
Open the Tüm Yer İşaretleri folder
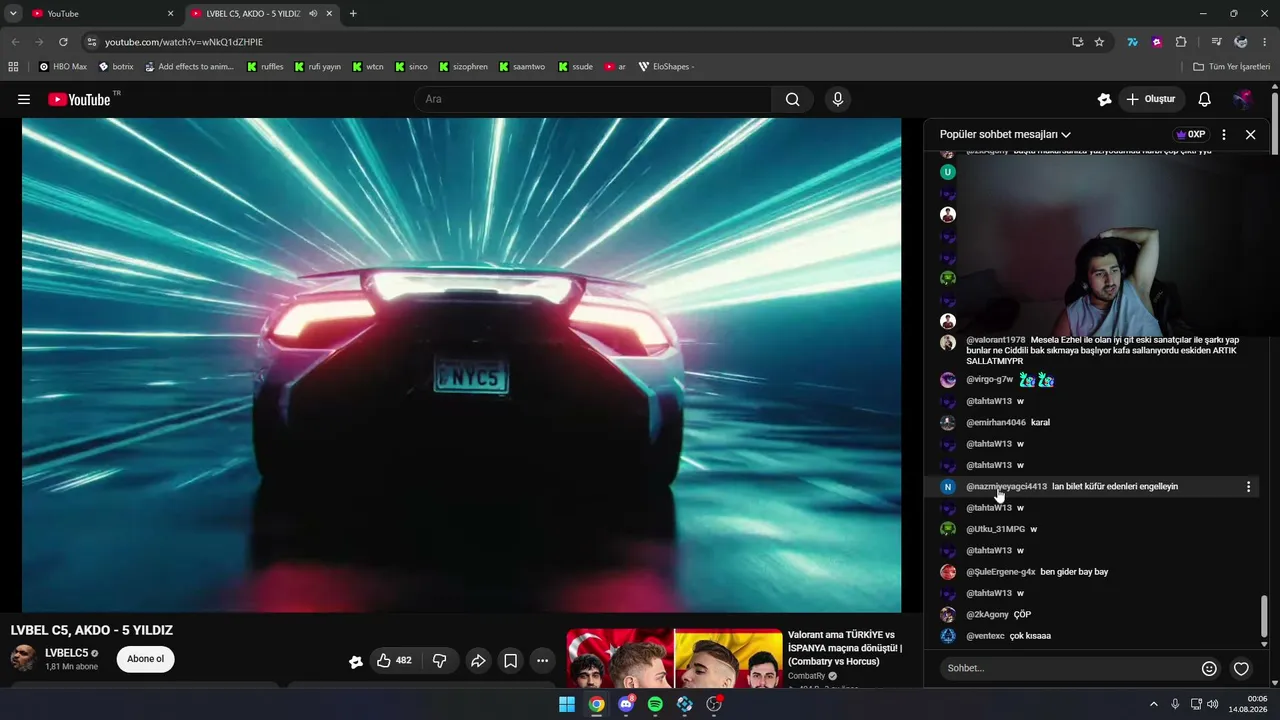click(x=1232, y=67)
